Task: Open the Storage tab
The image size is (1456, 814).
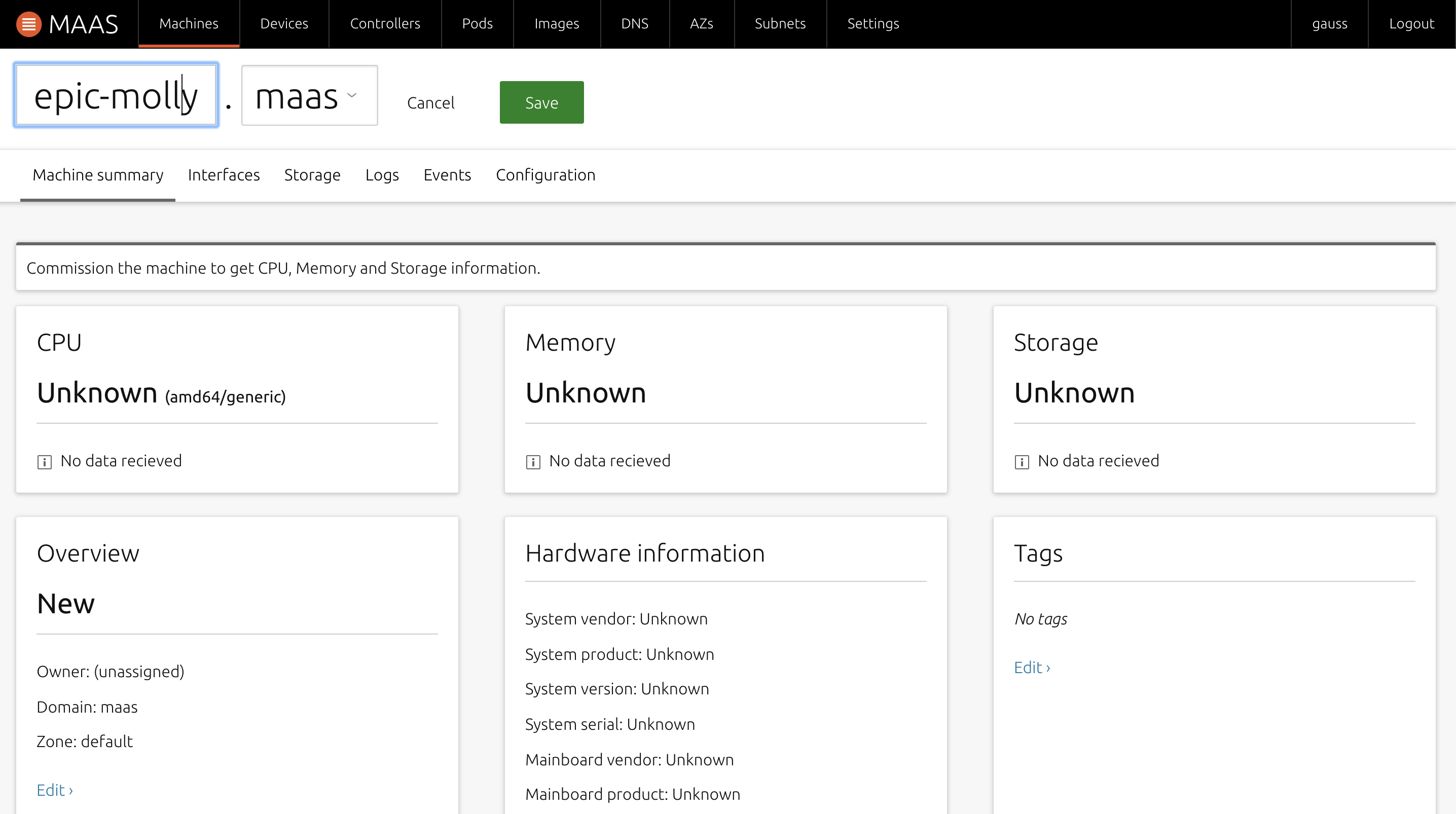Action: click(x=312, y=175)
